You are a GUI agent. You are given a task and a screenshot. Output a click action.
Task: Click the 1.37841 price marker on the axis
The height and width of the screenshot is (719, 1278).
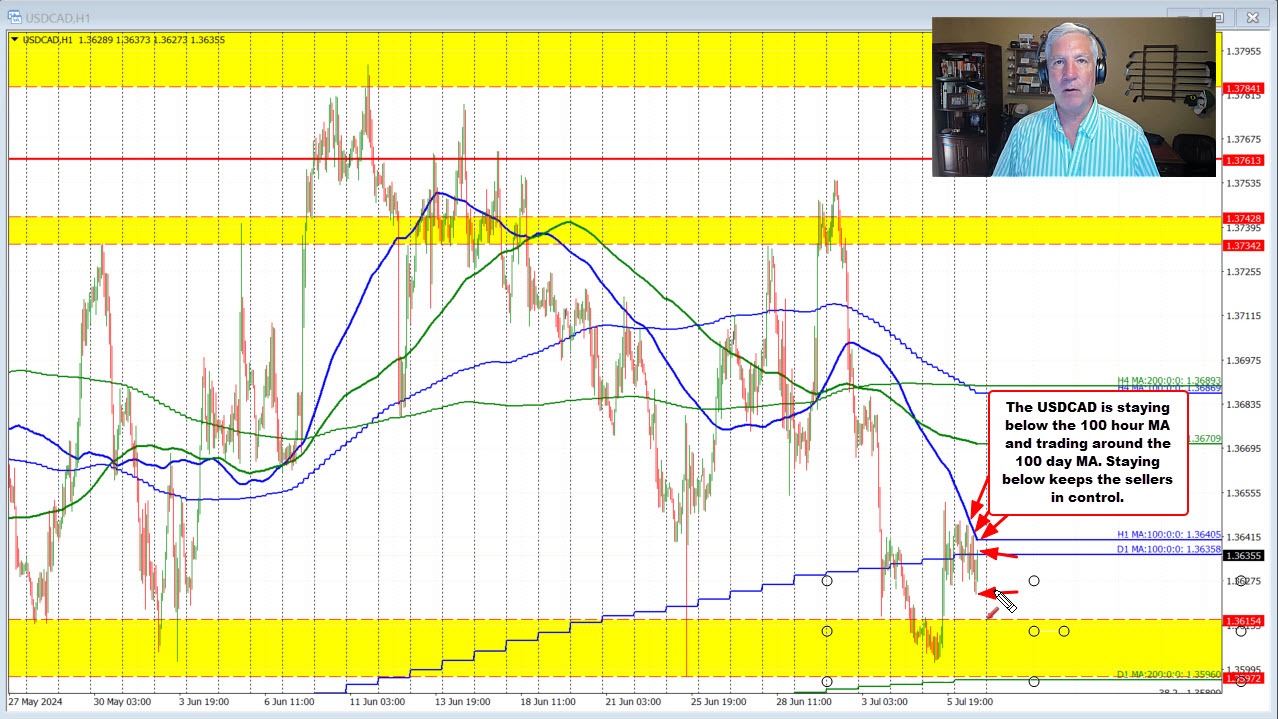click(1245, 88)
